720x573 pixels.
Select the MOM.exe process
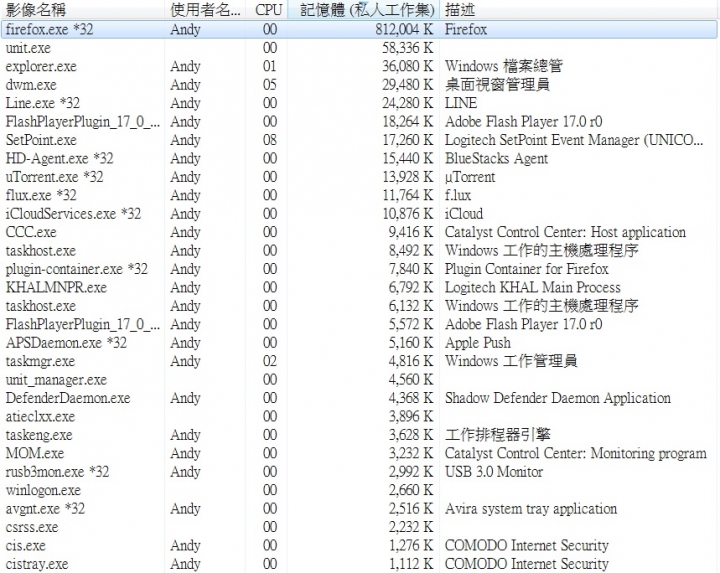point(359,453)
